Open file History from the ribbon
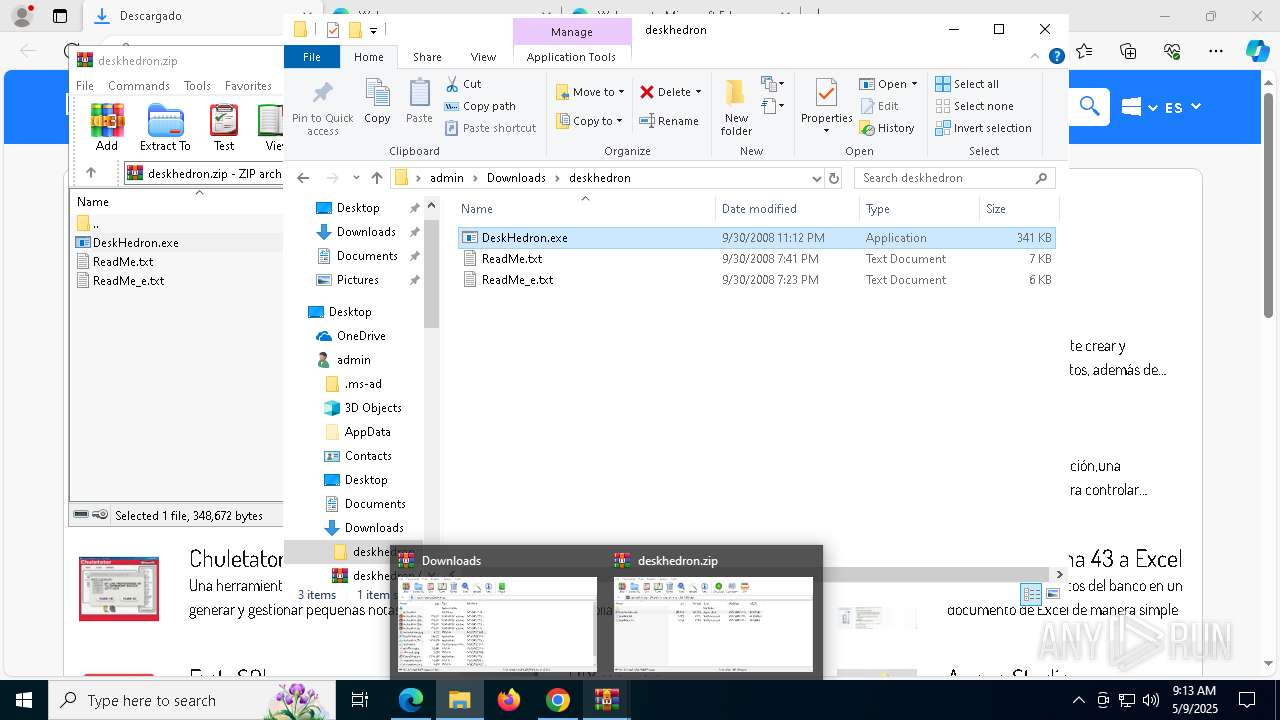1280x720 pixels. 887,128
